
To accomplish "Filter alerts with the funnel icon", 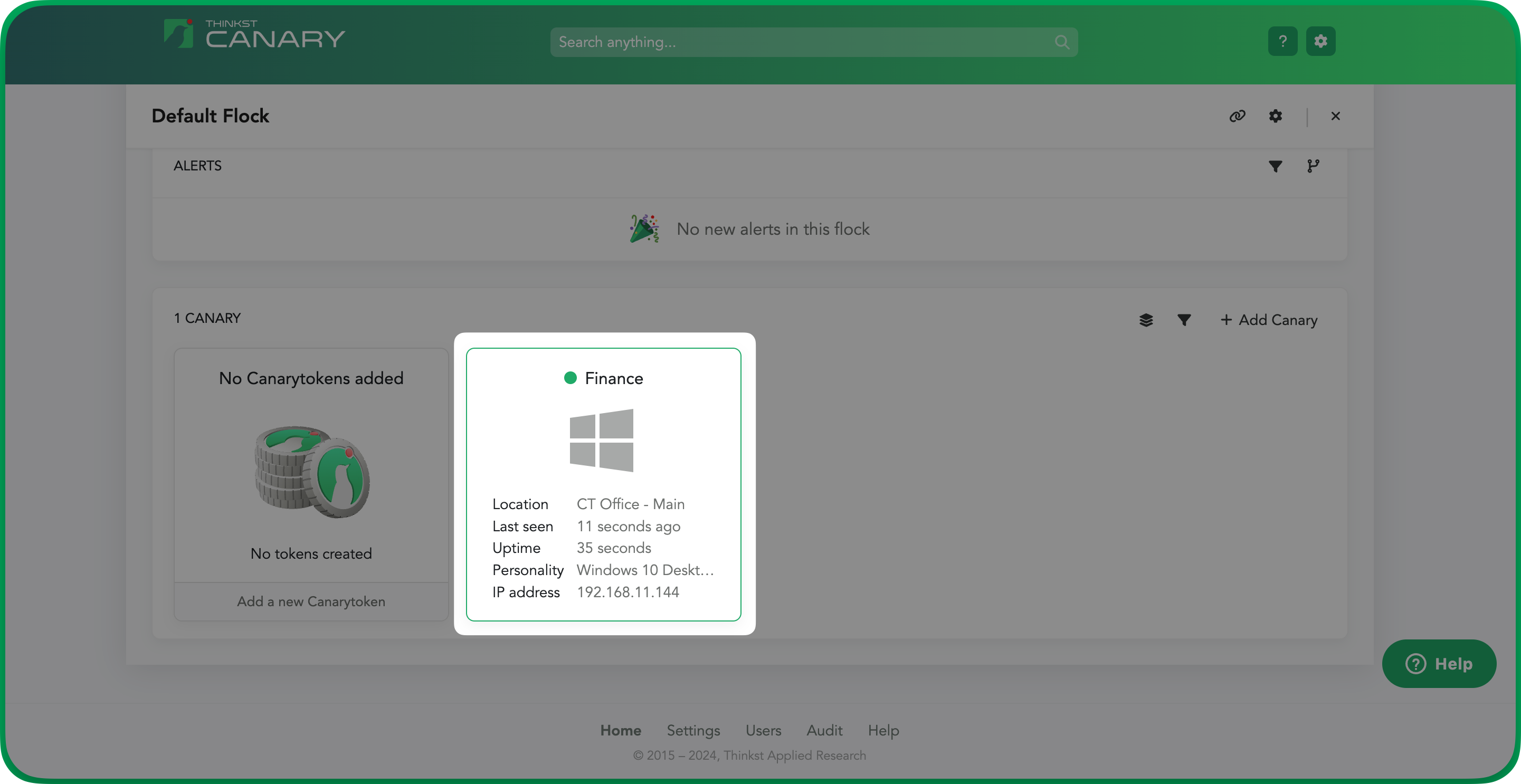I will click(x=1276, y=167).
